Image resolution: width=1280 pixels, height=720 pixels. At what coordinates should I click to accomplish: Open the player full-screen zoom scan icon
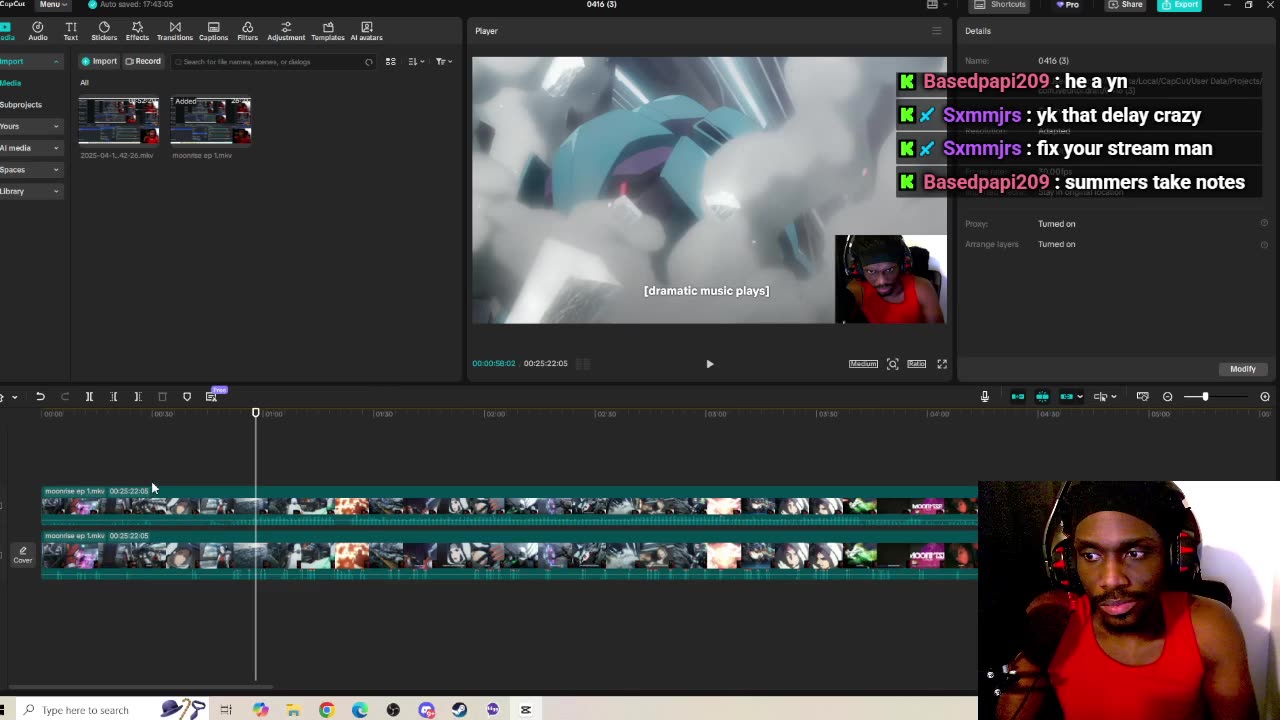tap(893, 364)
